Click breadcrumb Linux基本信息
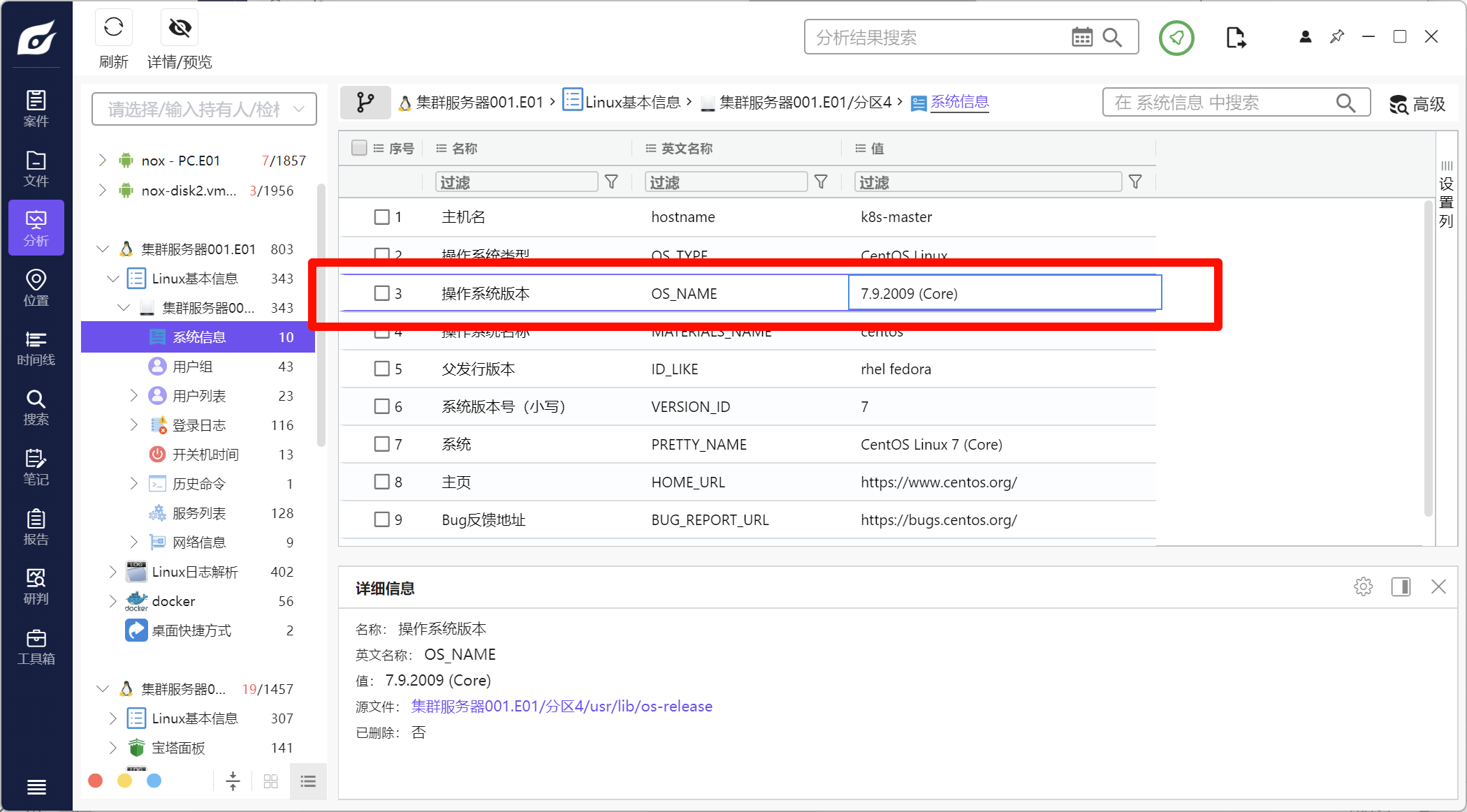This screenshot has height=812, width=1467. click(x=632, y=103)
